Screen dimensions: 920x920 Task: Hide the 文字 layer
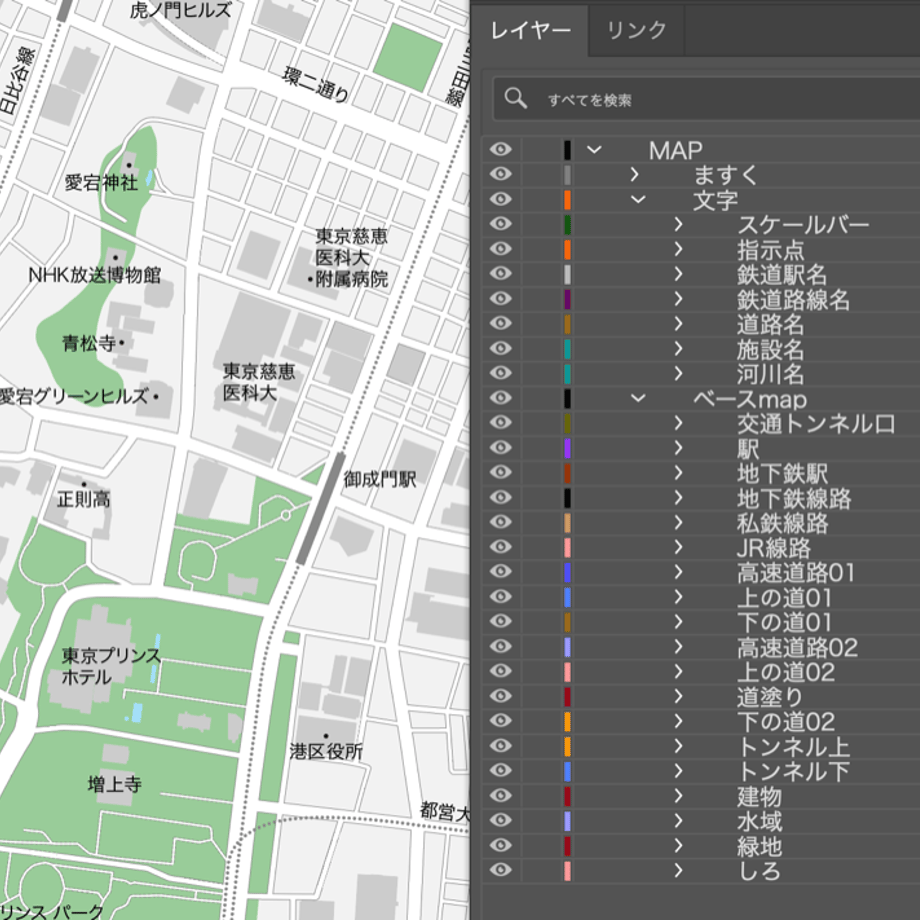coord(500,199)
